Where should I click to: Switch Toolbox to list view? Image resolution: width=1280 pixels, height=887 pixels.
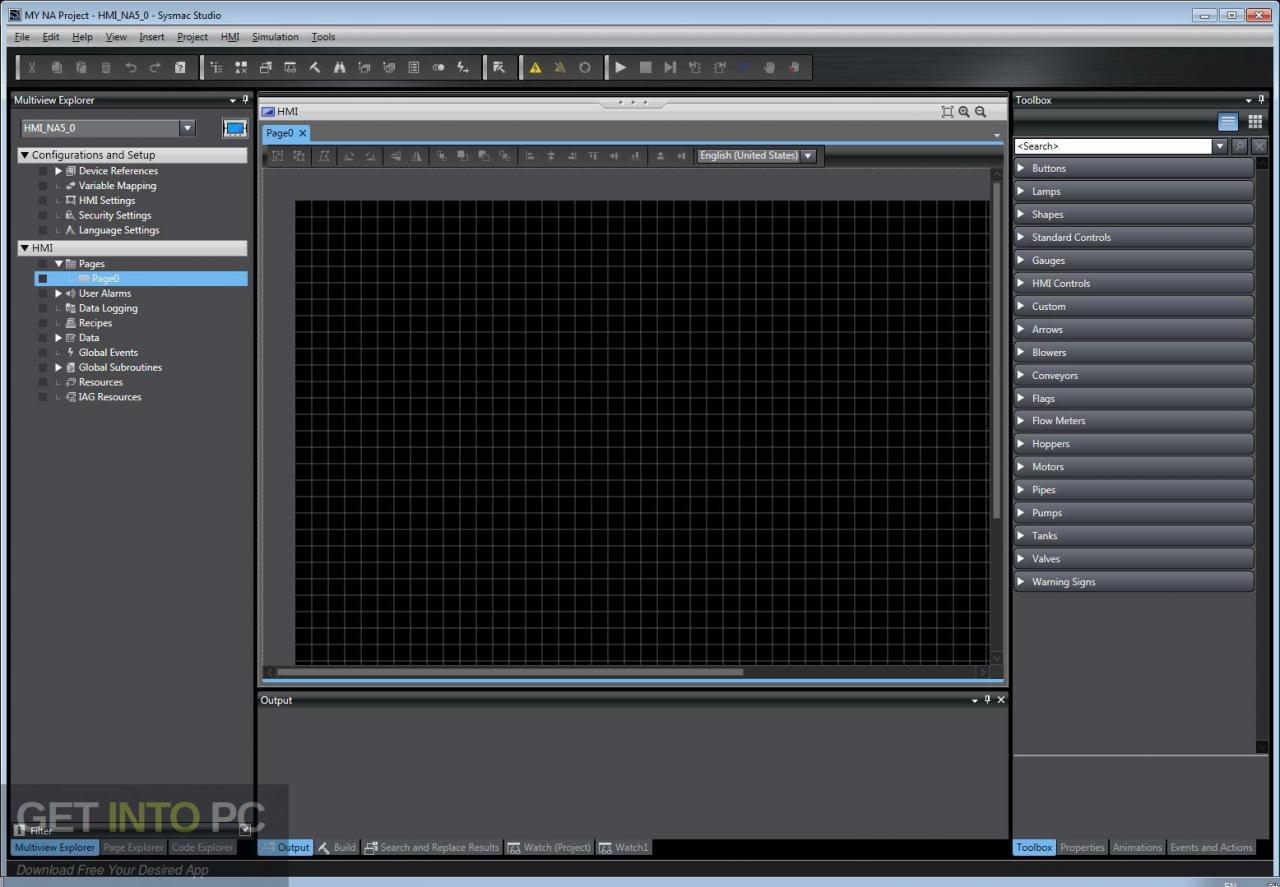click(1228, 122)
